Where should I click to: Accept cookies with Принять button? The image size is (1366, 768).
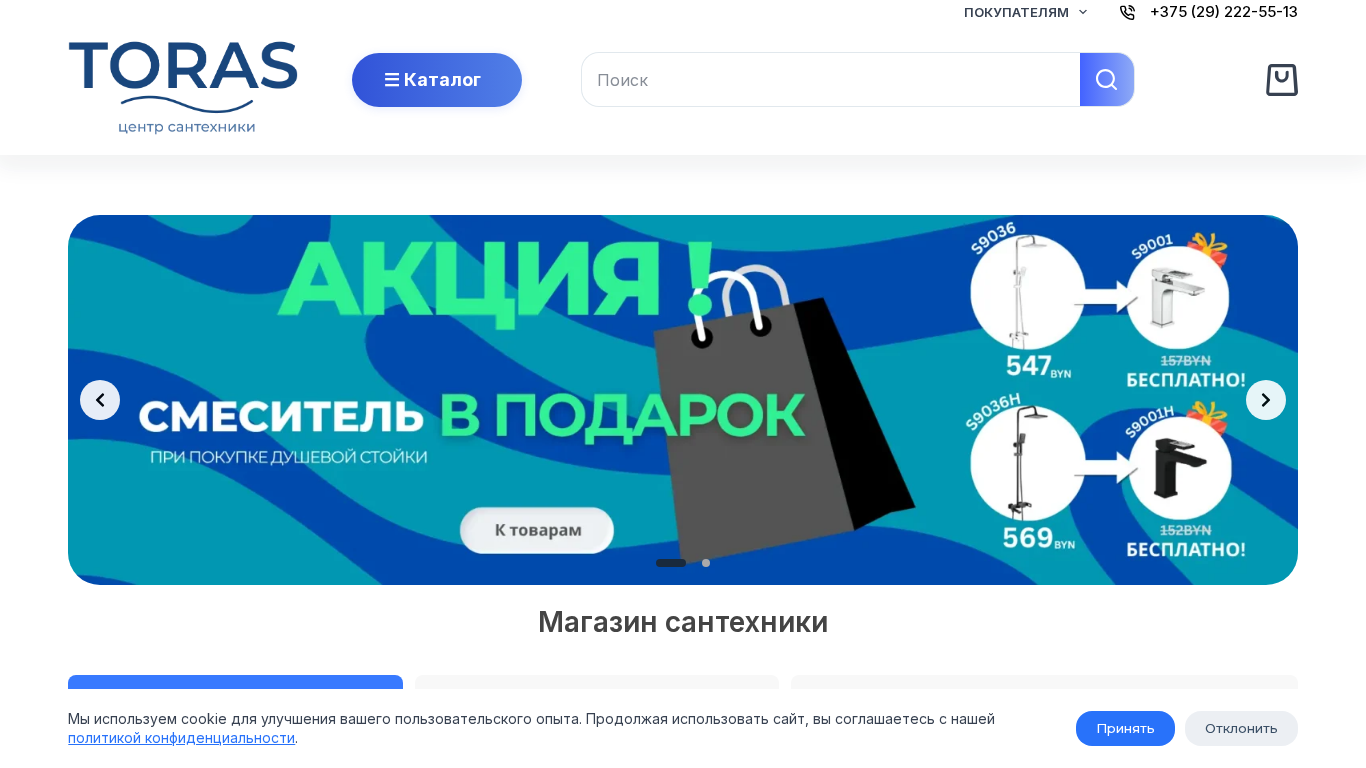1125,728
